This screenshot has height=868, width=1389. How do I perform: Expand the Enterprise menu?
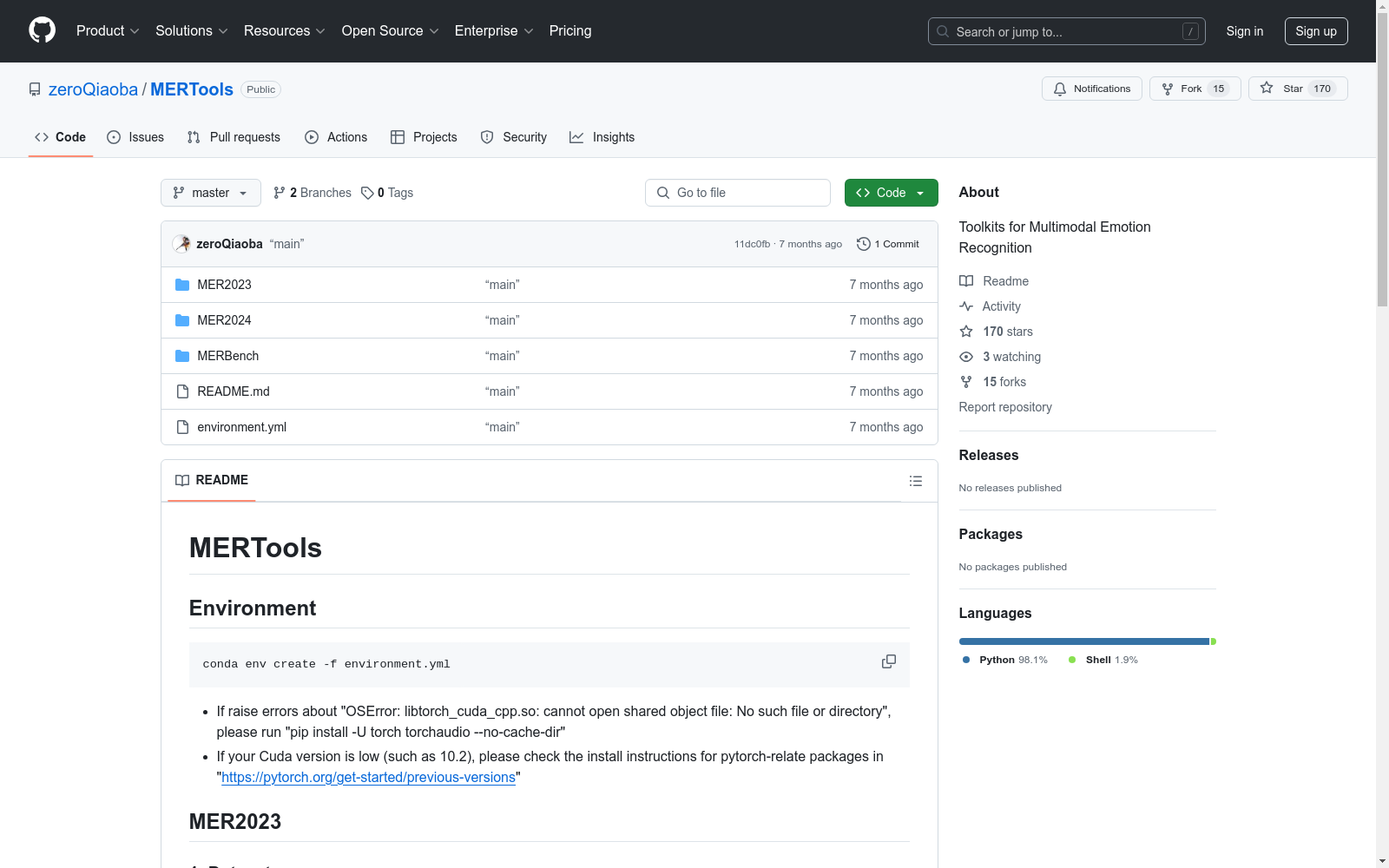click(x=494, y=30)
